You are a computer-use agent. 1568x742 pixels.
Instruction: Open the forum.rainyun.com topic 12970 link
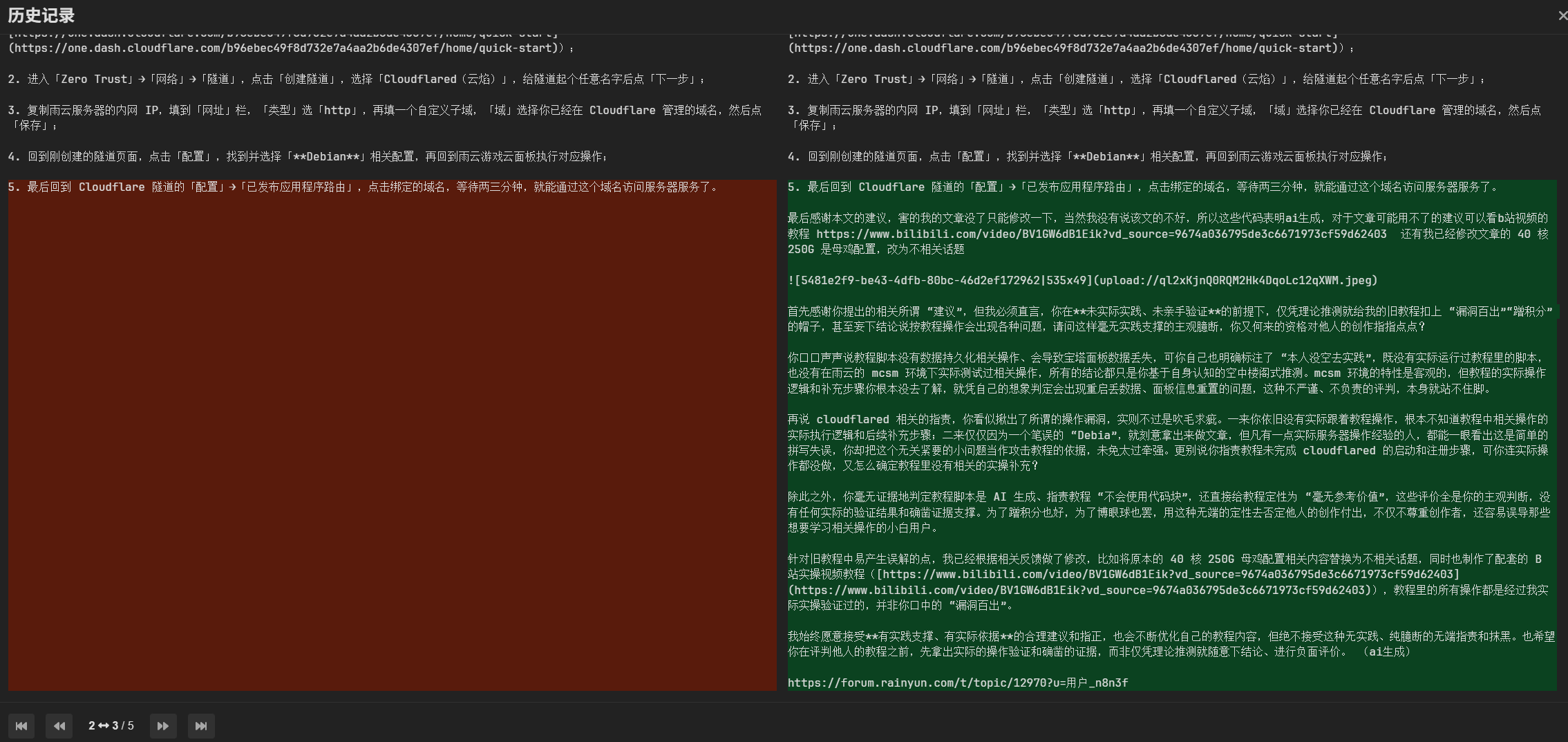[957, 683]
